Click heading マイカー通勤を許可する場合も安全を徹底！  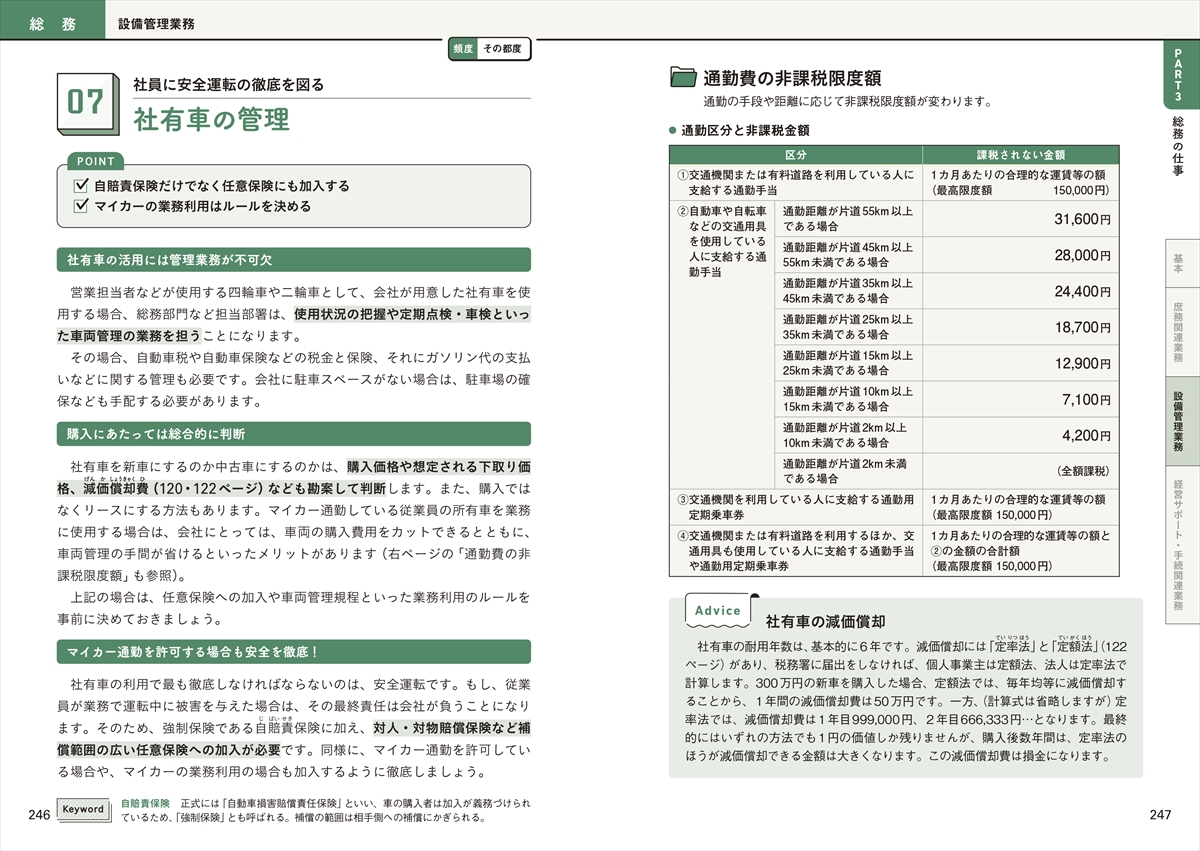click(295, 652)
